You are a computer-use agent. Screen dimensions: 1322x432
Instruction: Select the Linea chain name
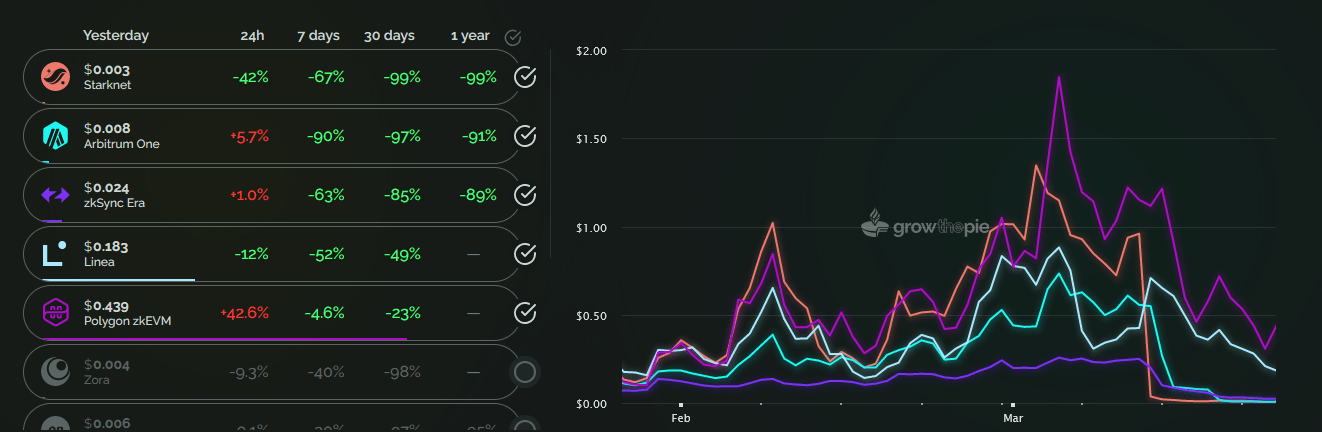point(99,262)
